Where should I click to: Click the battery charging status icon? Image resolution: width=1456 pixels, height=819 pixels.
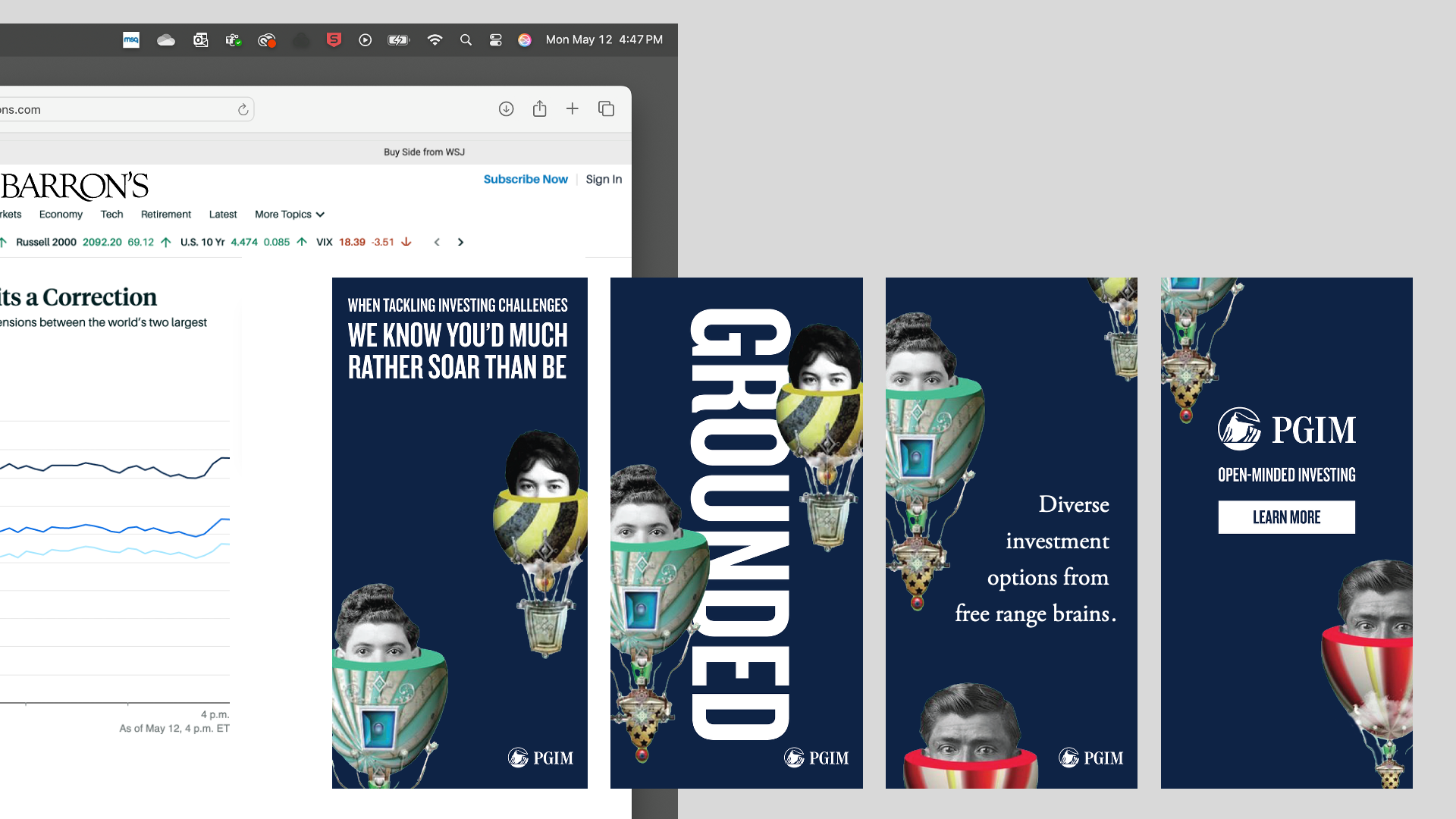[x=398, y=40]
